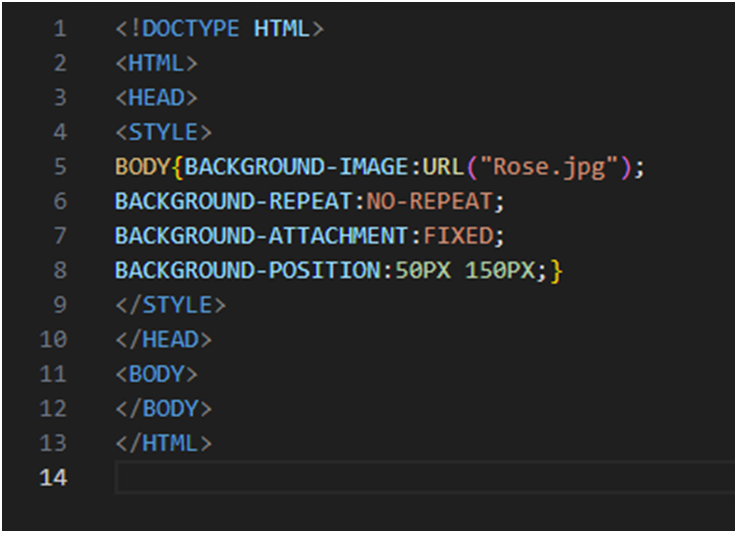The height and width of the screenshot is (533, 737).
Task: Click the closing yellow brace on line 8
Action: 557,271
